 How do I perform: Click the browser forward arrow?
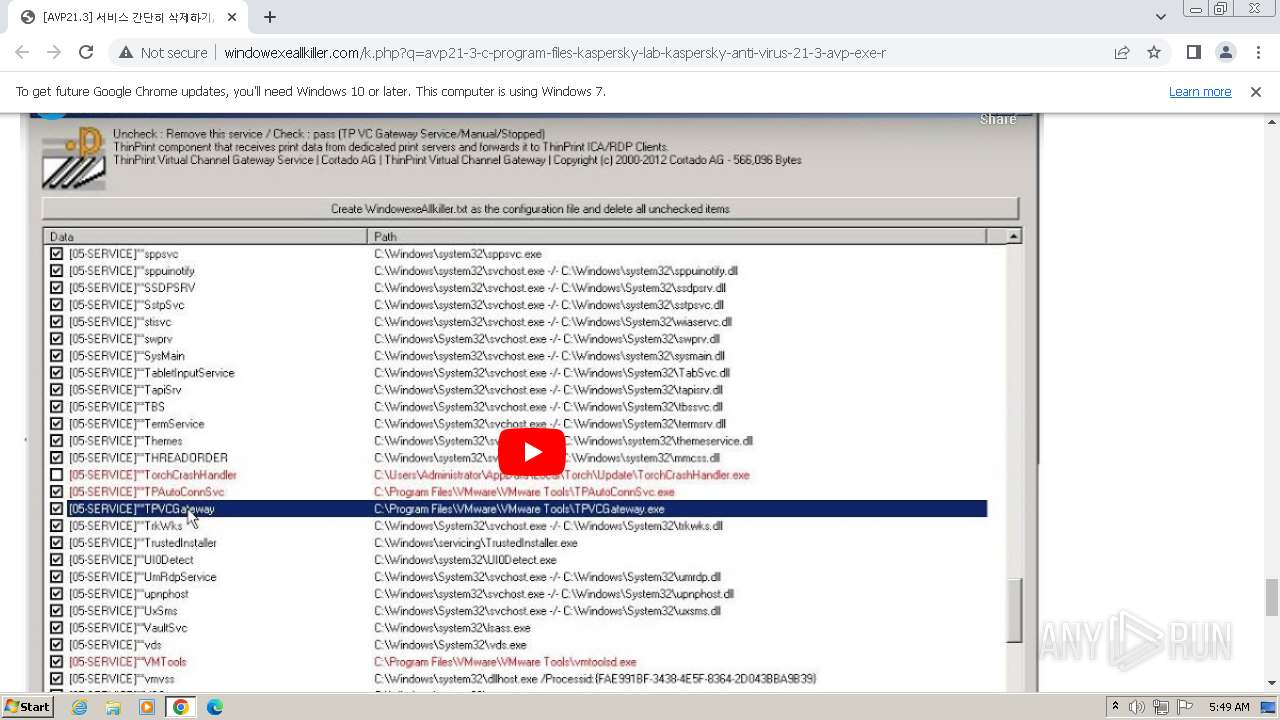coord(54,53)
